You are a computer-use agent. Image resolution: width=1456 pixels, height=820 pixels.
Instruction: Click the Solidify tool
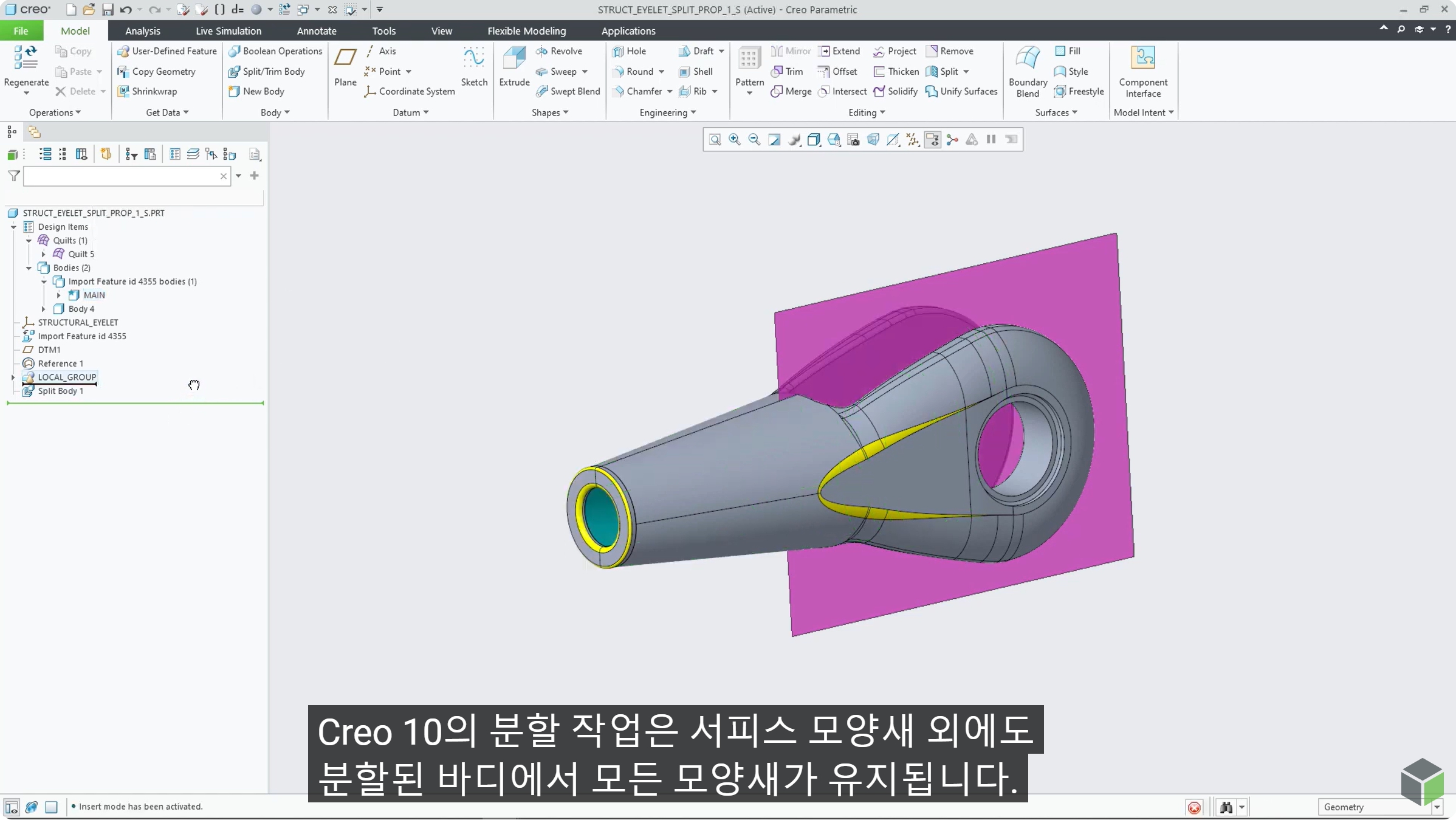[x=895, y=91]
